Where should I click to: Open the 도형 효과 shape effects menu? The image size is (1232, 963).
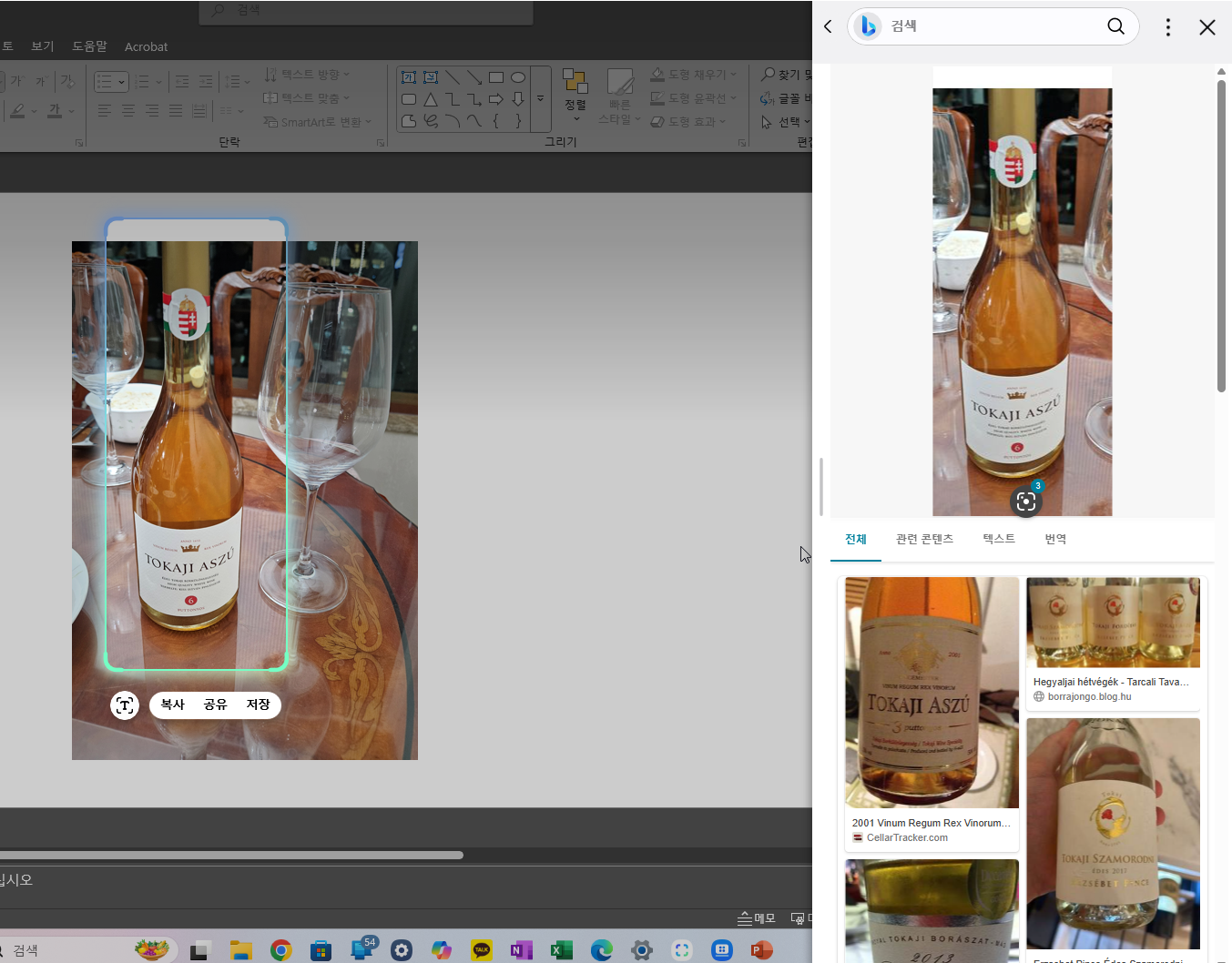pos(688,121)
